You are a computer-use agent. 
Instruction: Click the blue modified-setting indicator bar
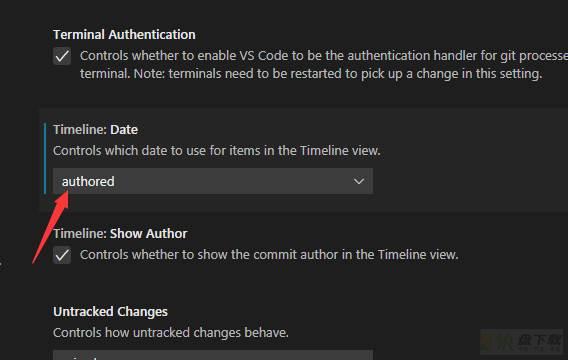pyautogui.click(x=45, y=158)
